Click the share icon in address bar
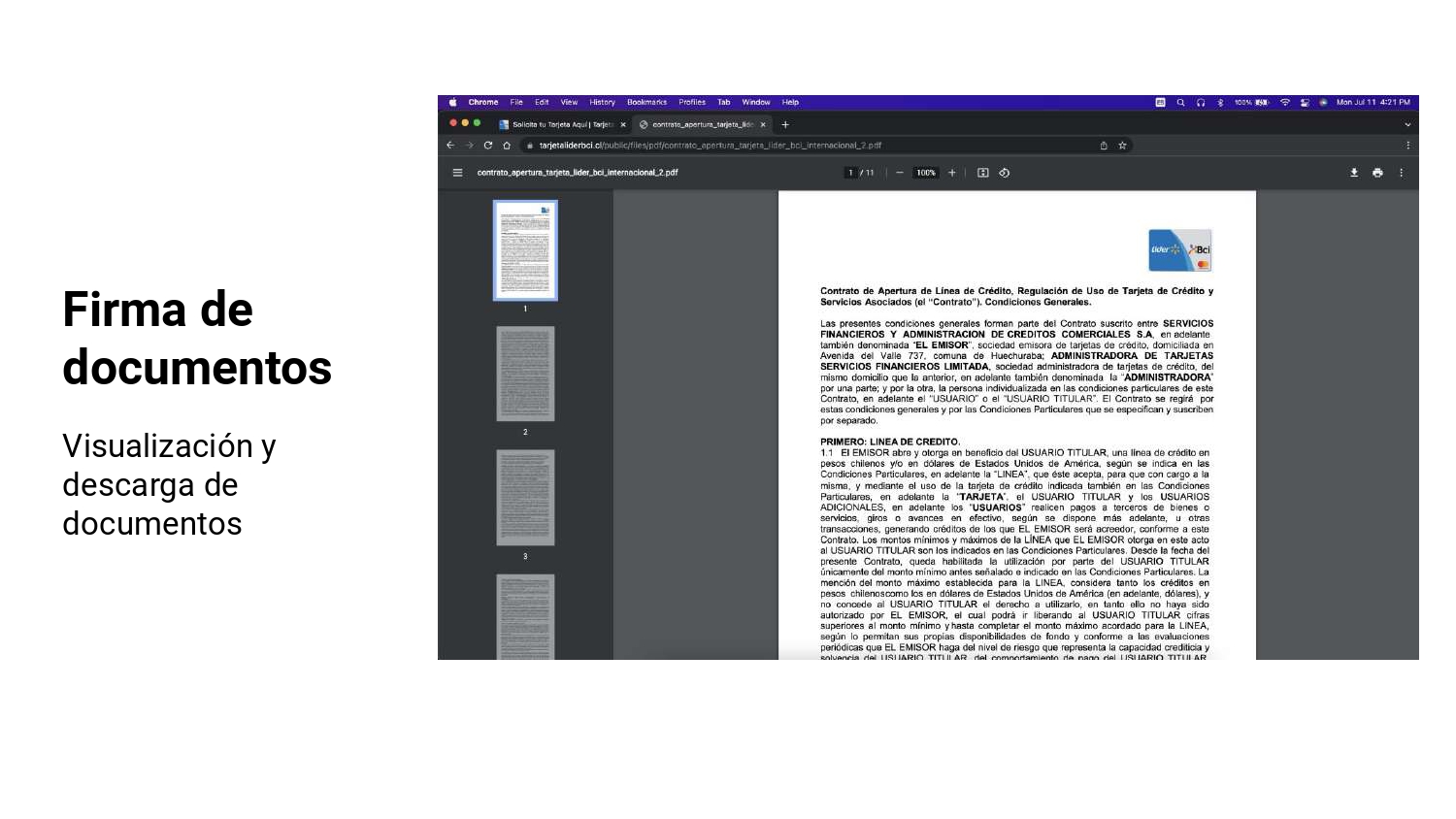The width and height of the screenshot is (1456, 819). [1104, 146]
